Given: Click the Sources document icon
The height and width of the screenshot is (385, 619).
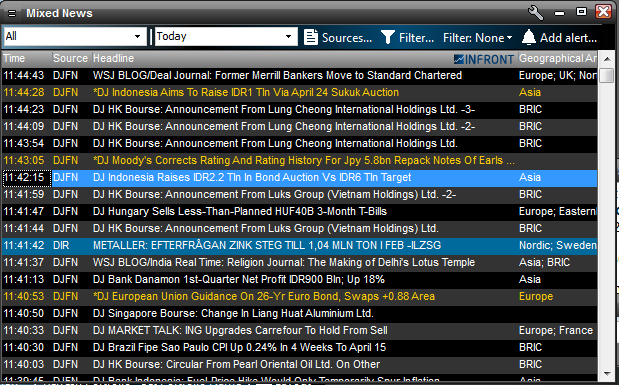Looking at the screenshot, I should pos(311,38).
